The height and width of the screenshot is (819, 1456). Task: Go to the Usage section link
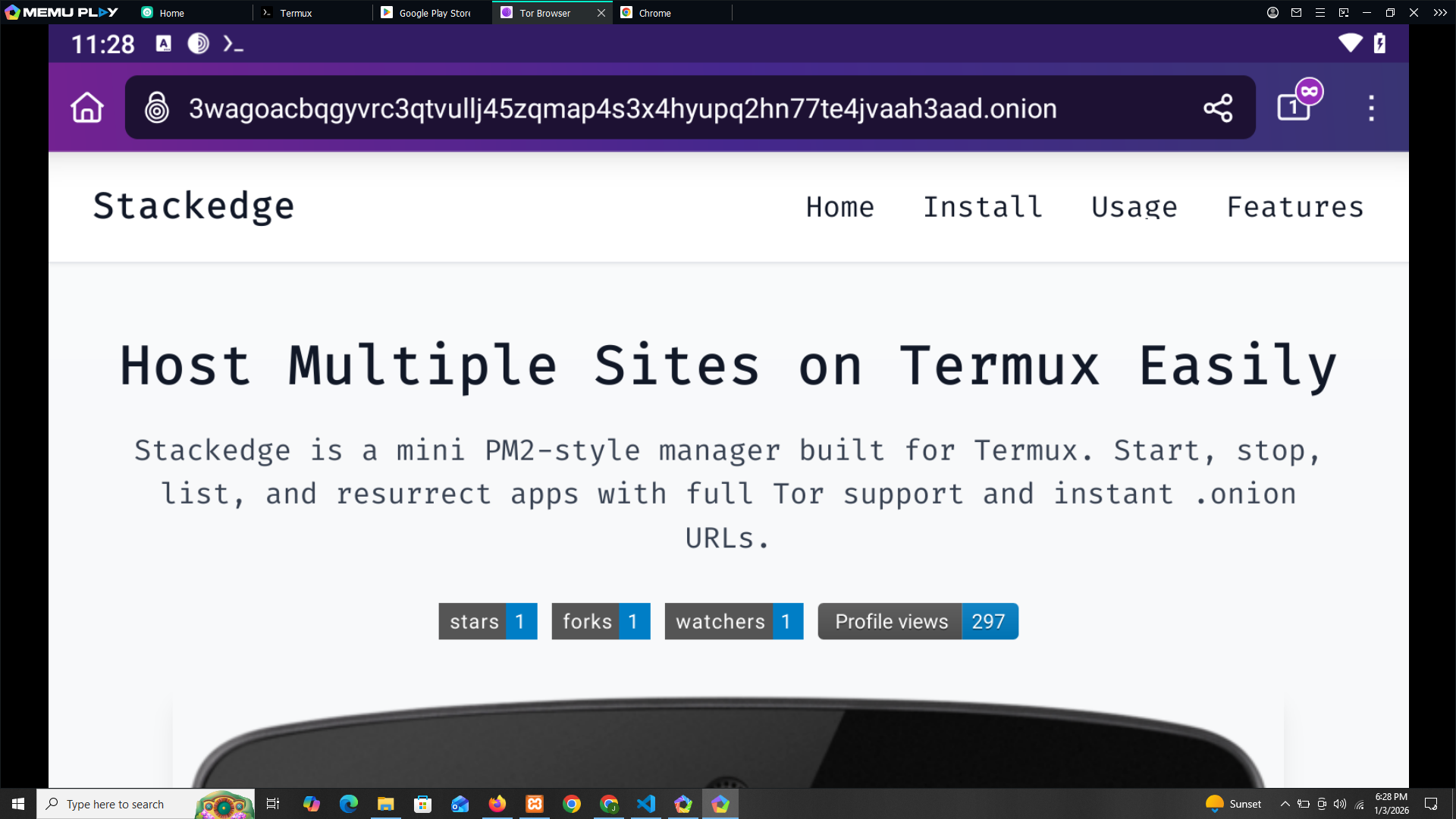point(1134,207)
